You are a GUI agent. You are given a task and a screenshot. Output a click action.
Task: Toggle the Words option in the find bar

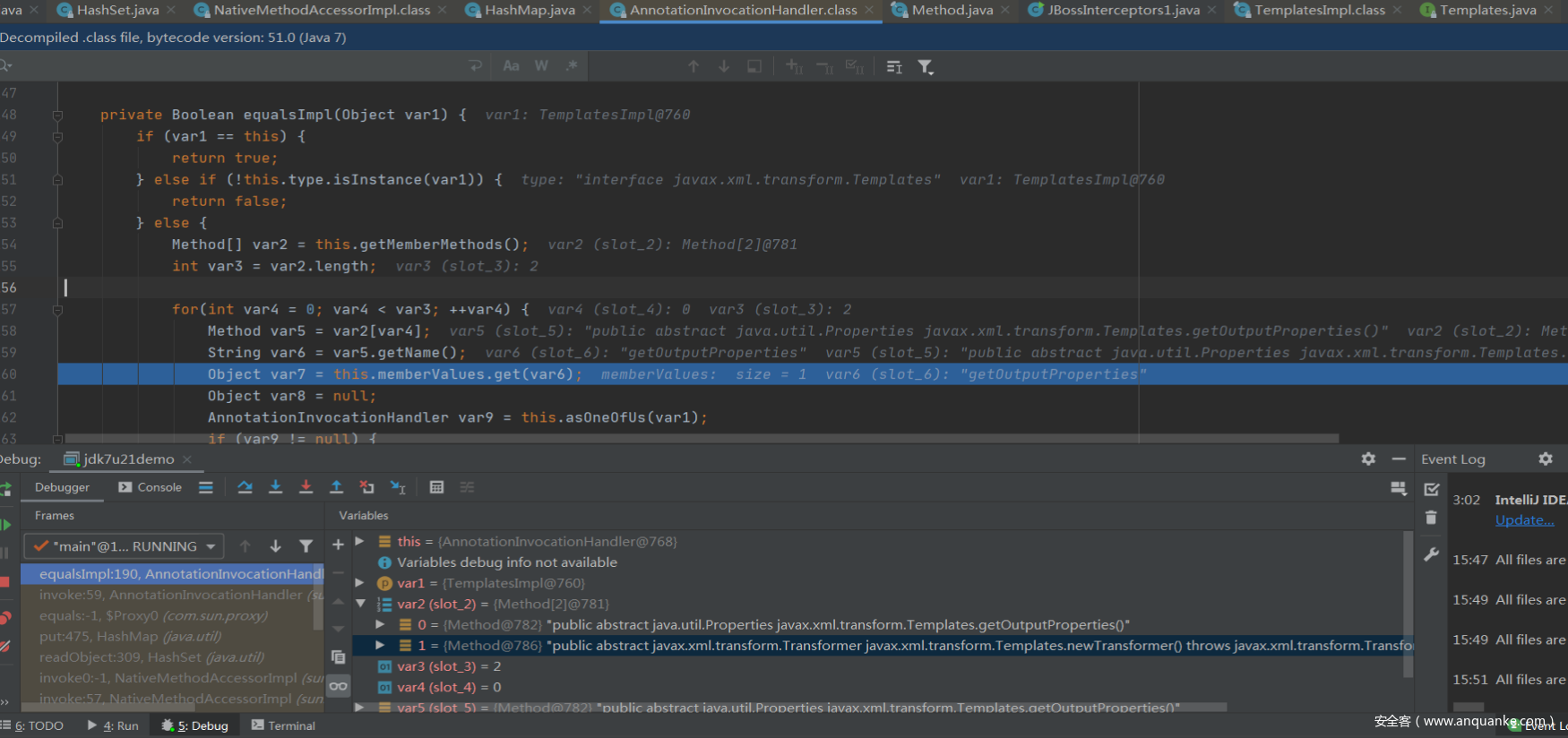(541, 65)
